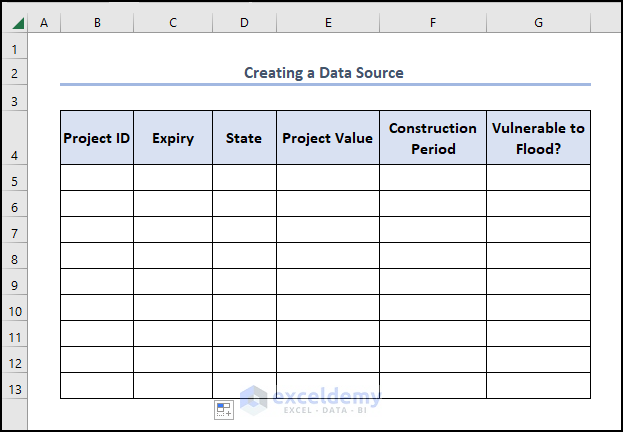Click the Vulnerable to Flood? header cell

[x=538, y=138]
